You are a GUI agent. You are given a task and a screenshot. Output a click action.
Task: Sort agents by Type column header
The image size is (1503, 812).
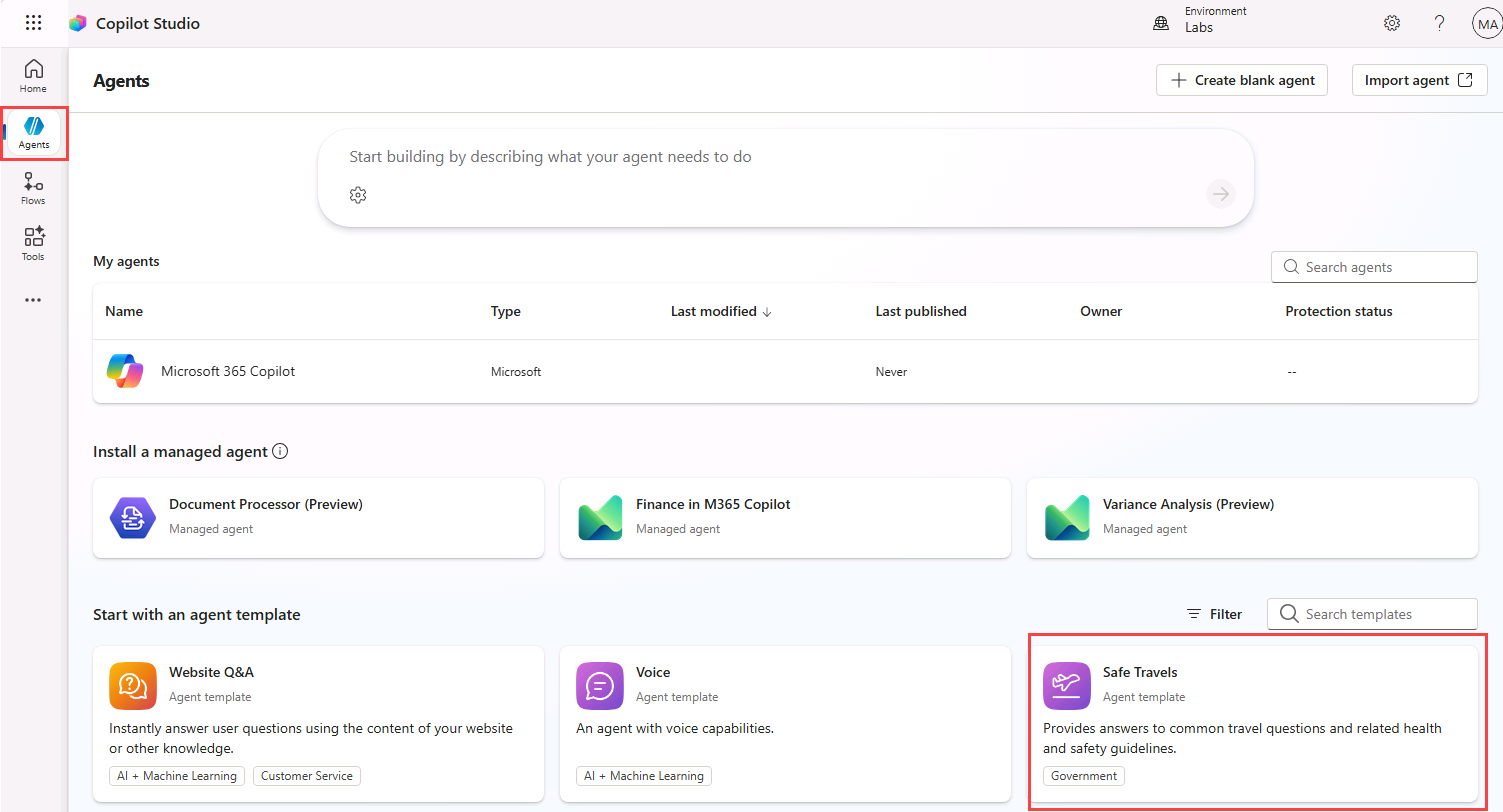506,311
